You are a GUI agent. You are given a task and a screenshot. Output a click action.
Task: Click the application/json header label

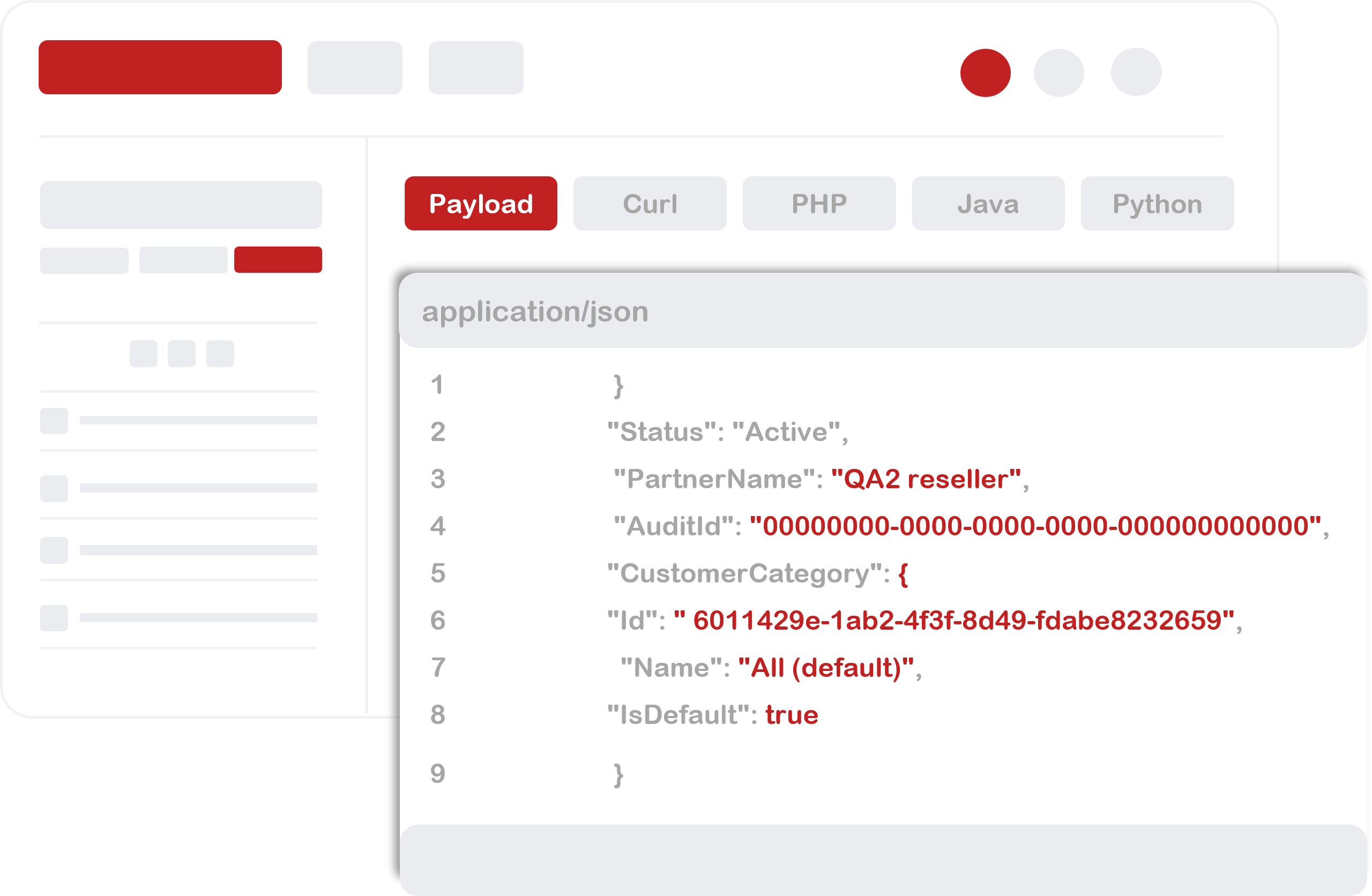[535, 312]
